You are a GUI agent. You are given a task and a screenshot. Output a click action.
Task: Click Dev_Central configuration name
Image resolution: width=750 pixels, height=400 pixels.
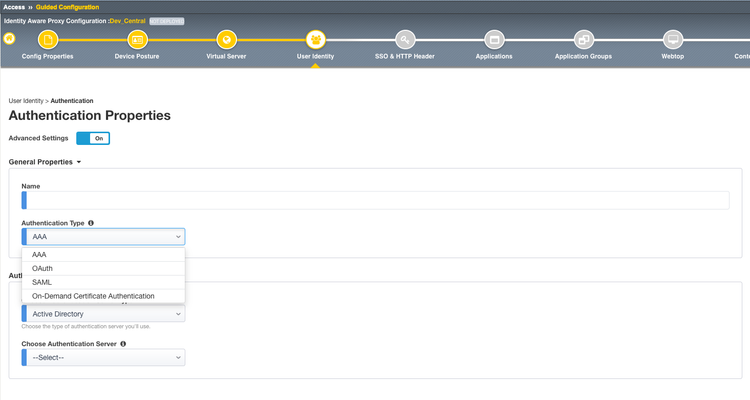[x=127, y=21]
